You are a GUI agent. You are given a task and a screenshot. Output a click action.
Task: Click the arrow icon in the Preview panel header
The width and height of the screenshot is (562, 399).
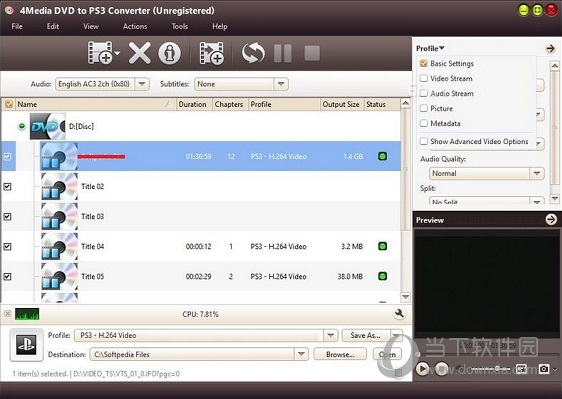(x=551, y=219)
